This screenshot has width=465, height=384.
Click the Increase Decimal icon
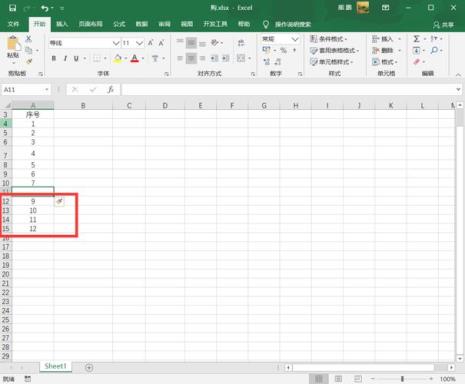point(267,61)
